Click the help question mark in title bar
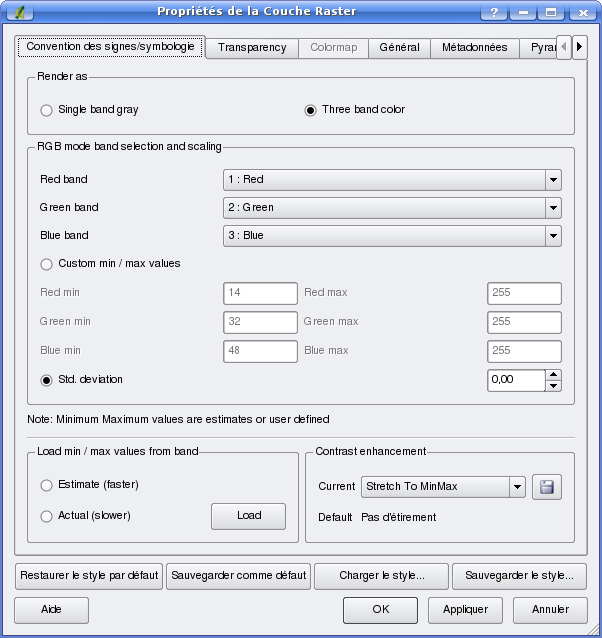The width and height of the screenshot is (602, 638). pos(494,12)
